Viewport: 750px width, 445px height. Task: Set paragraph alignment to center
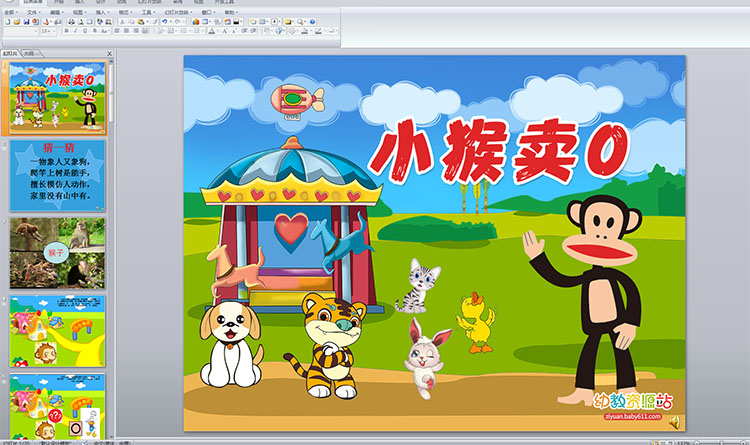pos(126,31)
